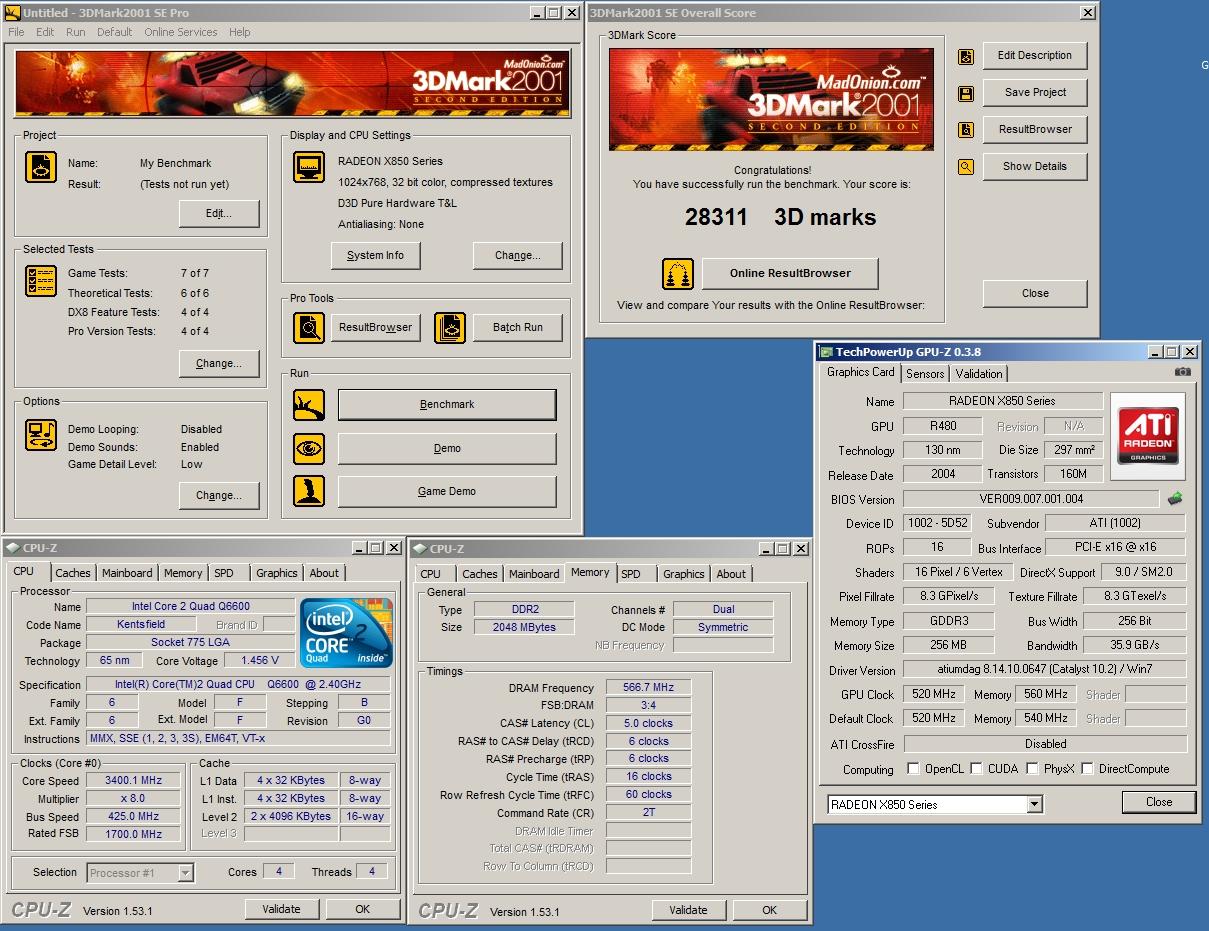Click the System Info button

point(375,256)
